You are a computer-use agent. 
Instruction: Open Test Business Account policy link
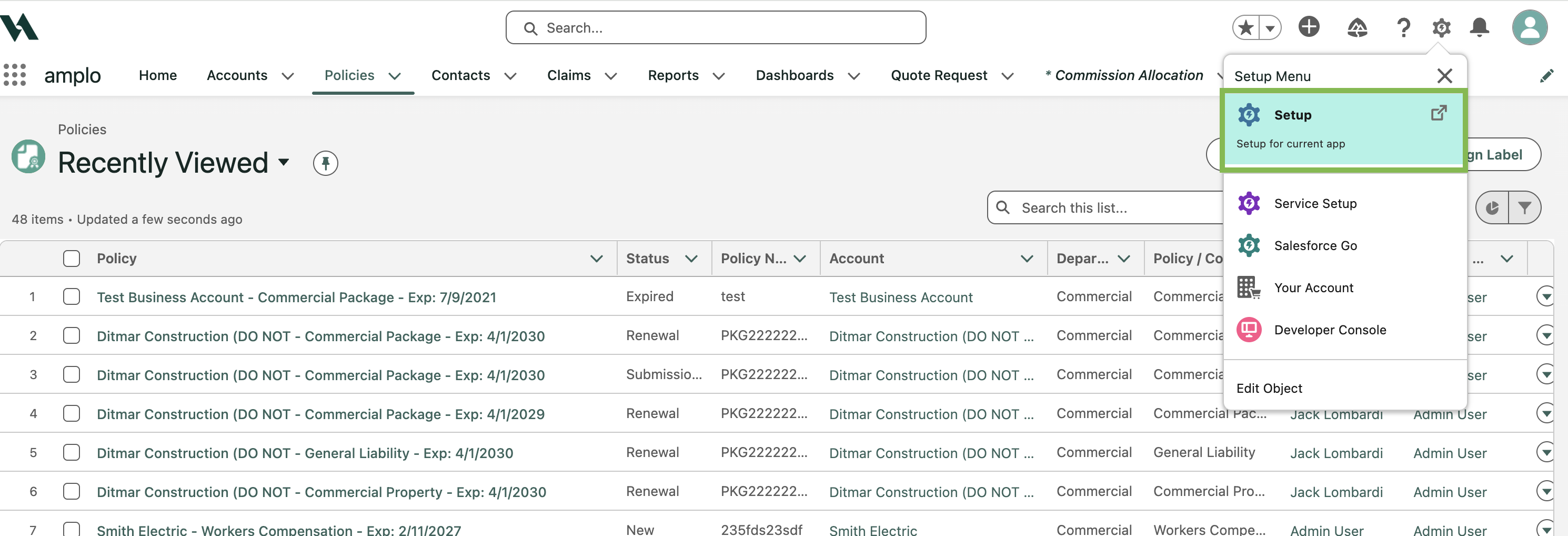[296, 297]
